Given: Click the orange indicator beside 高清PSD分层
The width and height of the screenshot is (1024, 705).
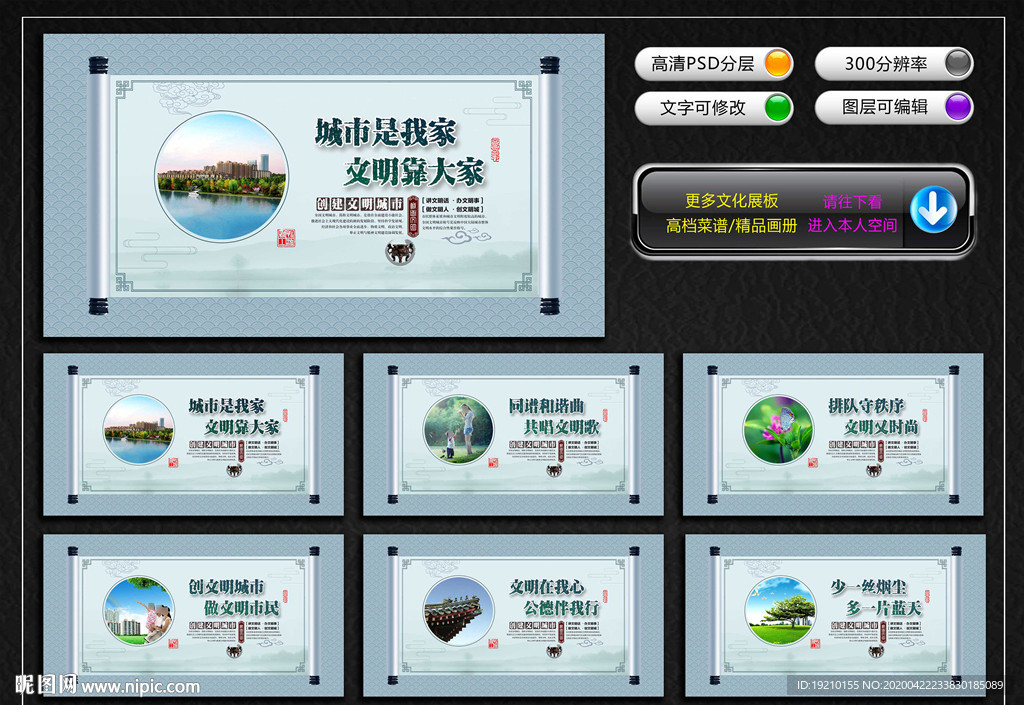Looking at the screenshot, I should [775, 63].
